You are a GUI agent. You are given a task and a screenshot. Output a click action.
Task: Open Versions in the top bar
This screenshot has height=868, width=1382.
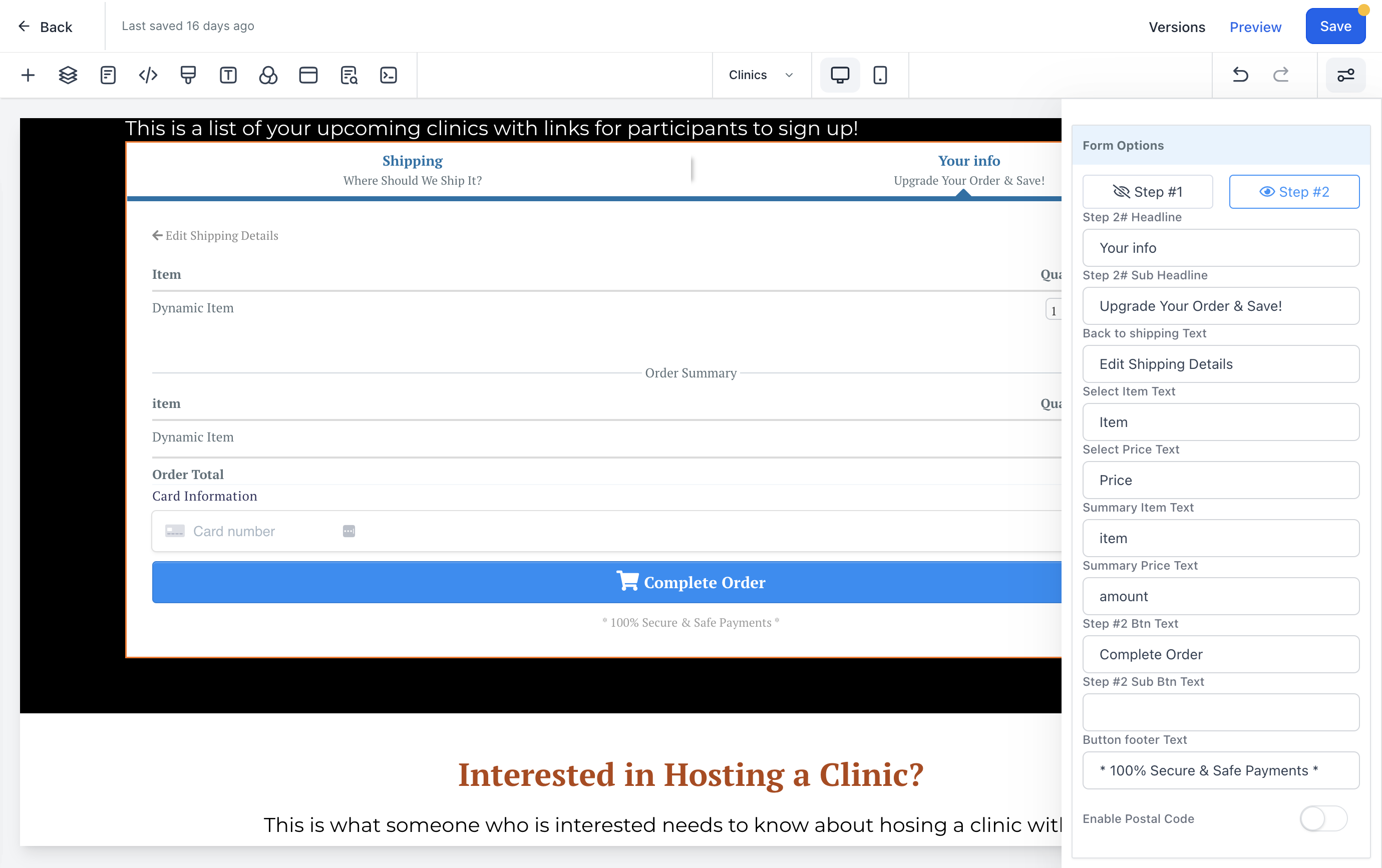[x=1177, y=27]
